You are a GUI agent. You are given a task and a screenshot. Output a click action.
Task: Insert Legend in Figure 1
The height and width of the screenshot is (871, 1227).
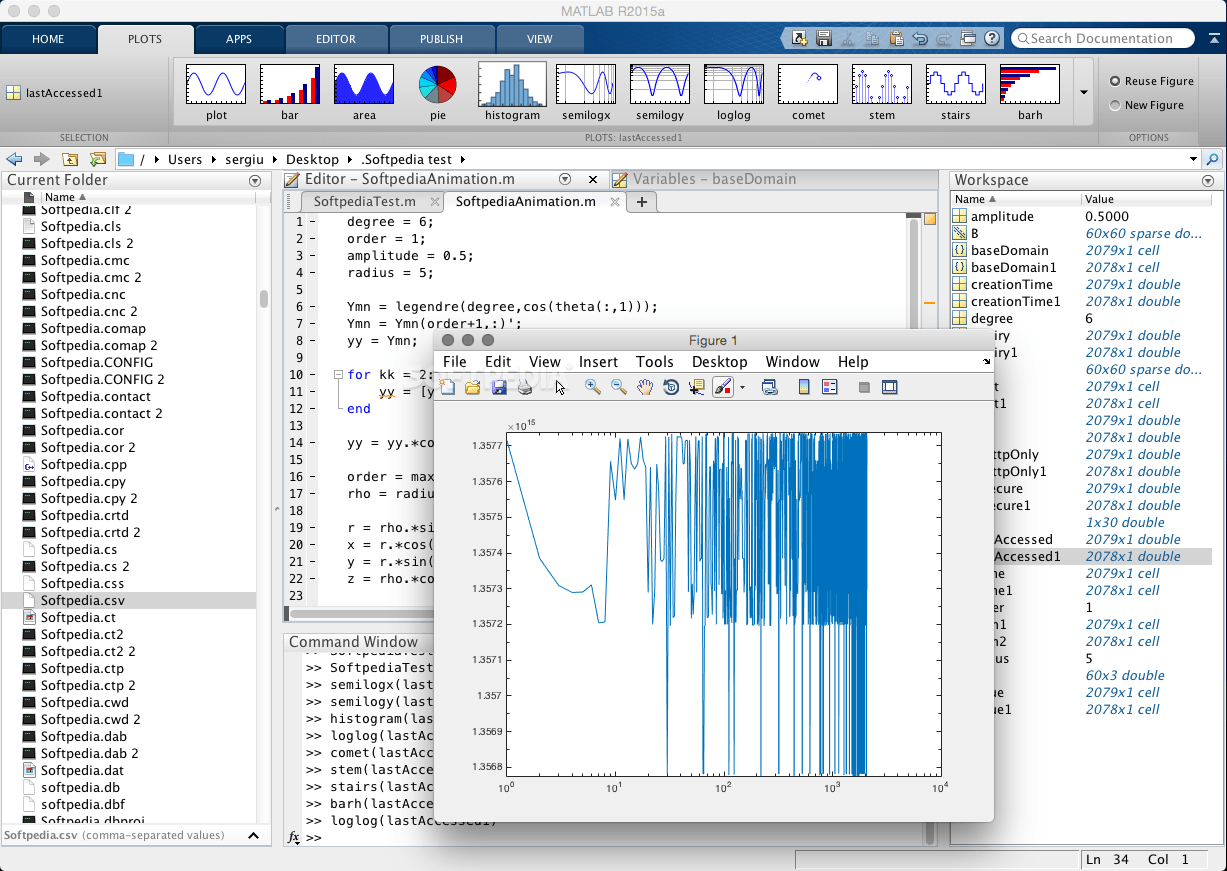(829, 387)
